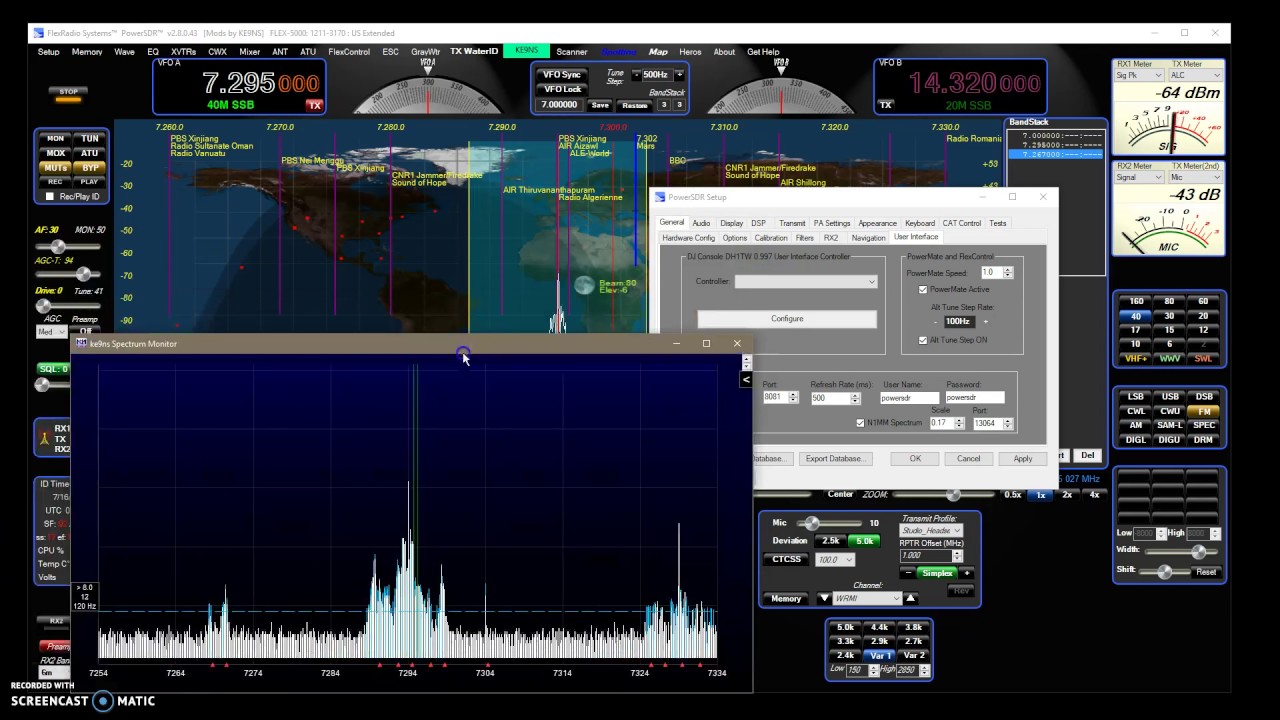Click the channel up arrow button
This screenshot has height=720, width=1280.
(910, 598)
